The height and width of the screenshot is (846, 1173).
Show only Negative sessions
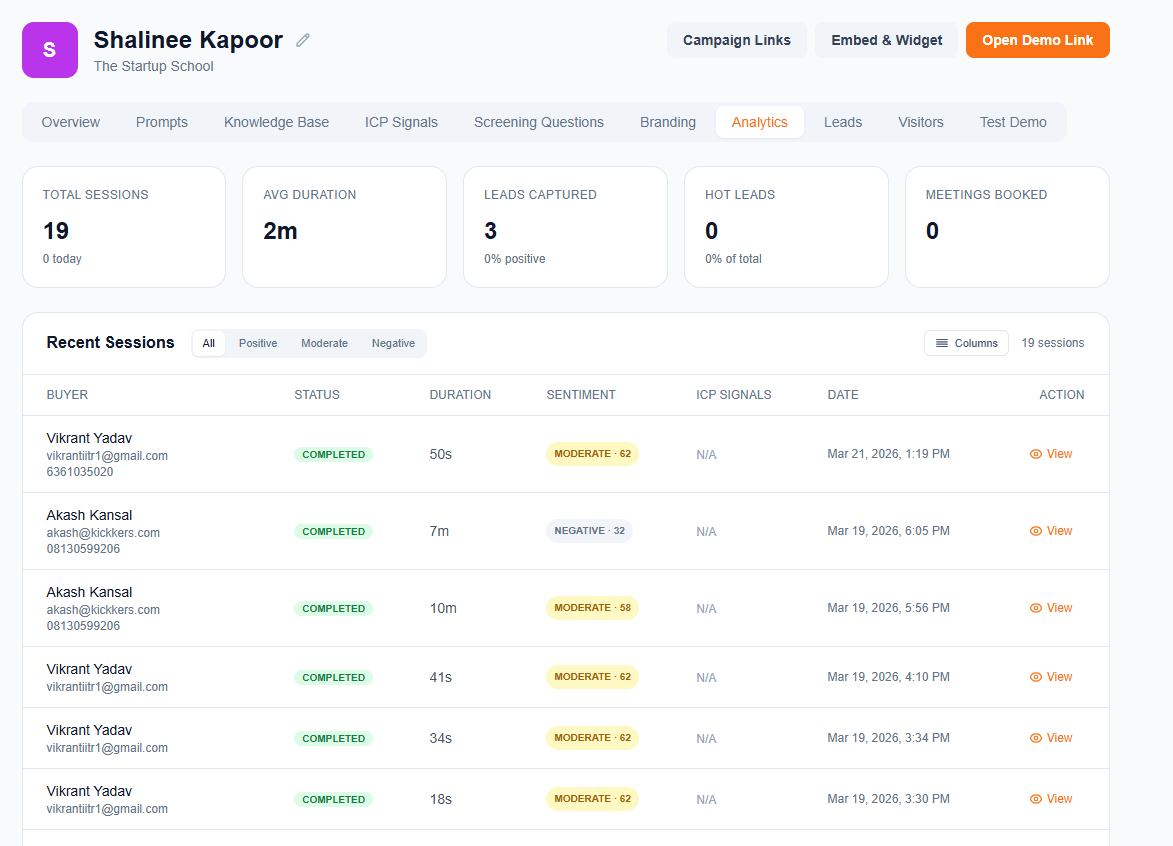coord(393,343)
